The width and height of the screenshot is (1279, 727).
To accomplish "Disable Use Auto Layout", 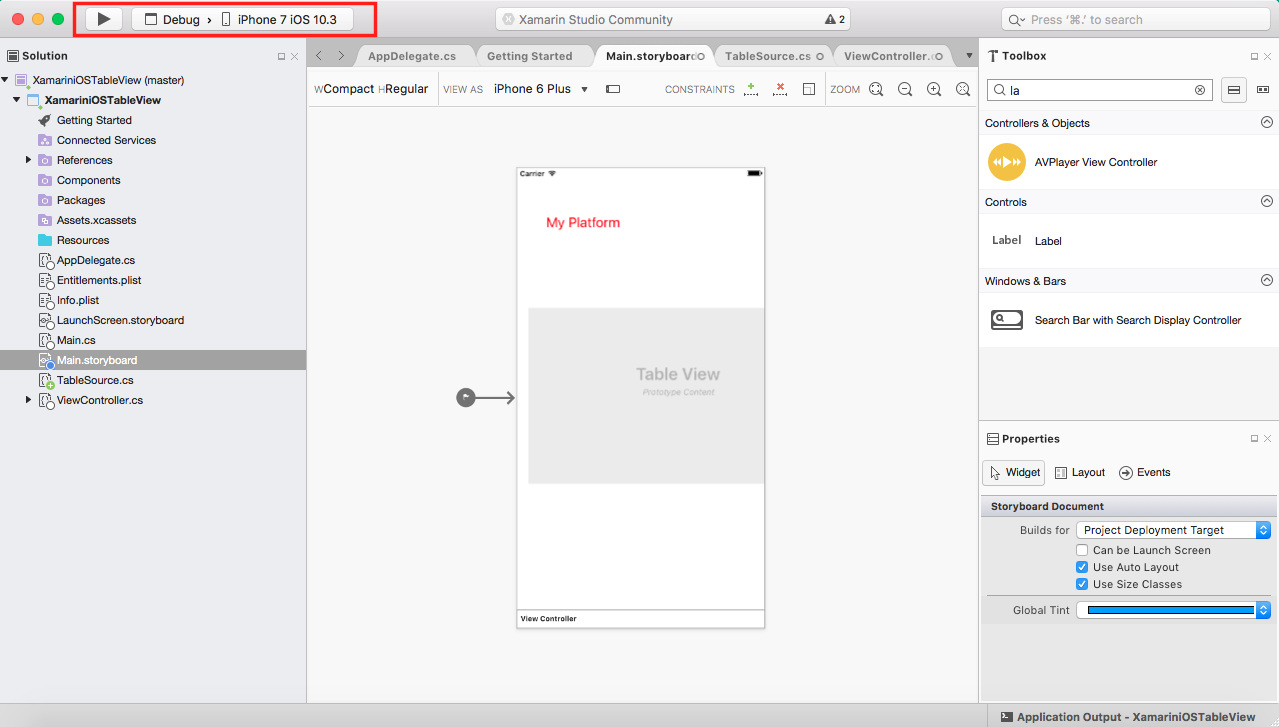I will pyautogui.click(x=1081, y=566).
